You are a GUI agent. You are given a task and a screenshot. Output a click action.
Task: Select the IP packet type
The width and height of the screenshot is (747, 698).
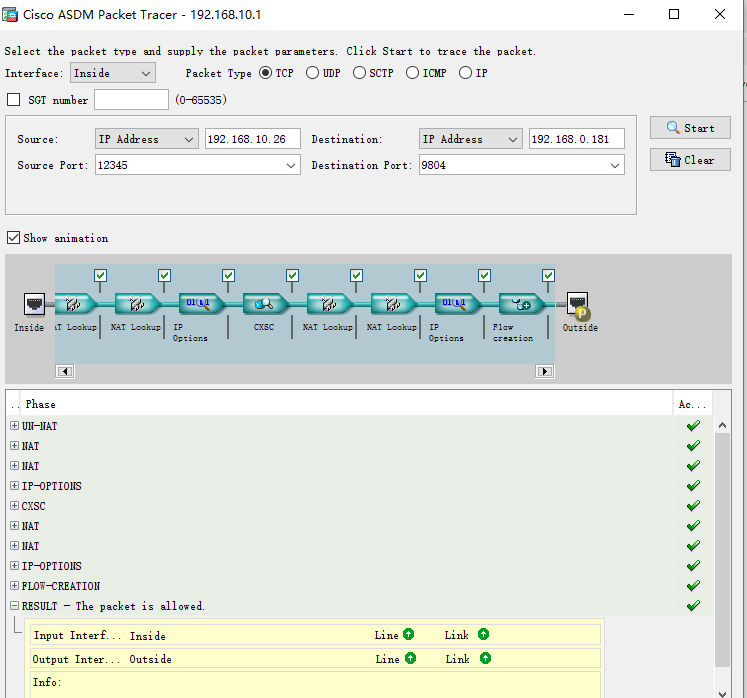click(465, 73)
